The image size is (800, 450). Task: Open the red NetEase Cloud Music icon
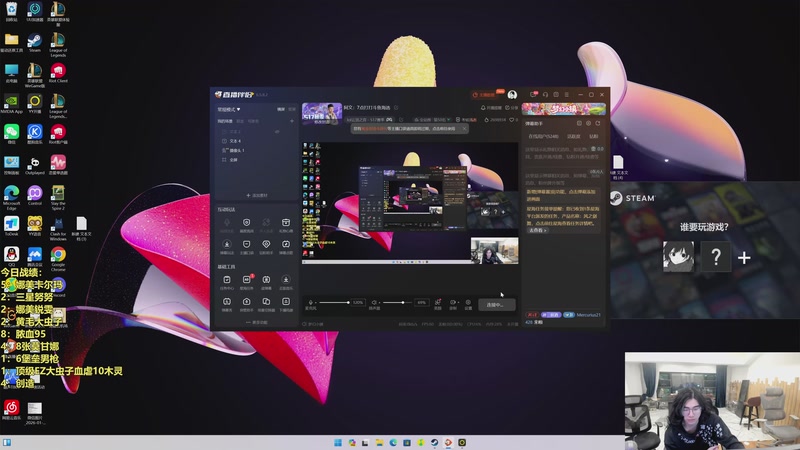(11, 409)
